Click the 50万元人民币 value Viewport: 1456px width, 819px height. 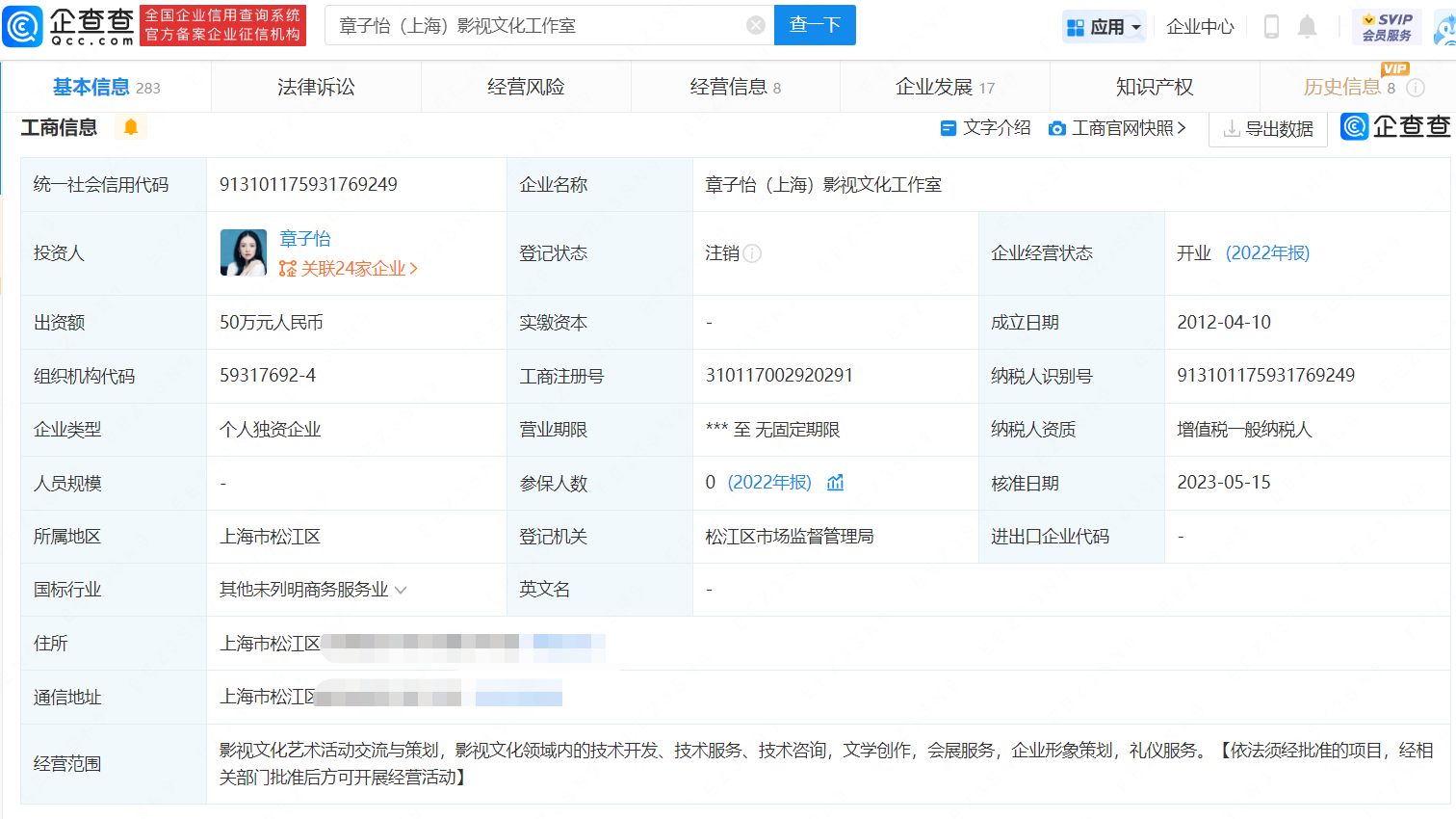point(272,322)
